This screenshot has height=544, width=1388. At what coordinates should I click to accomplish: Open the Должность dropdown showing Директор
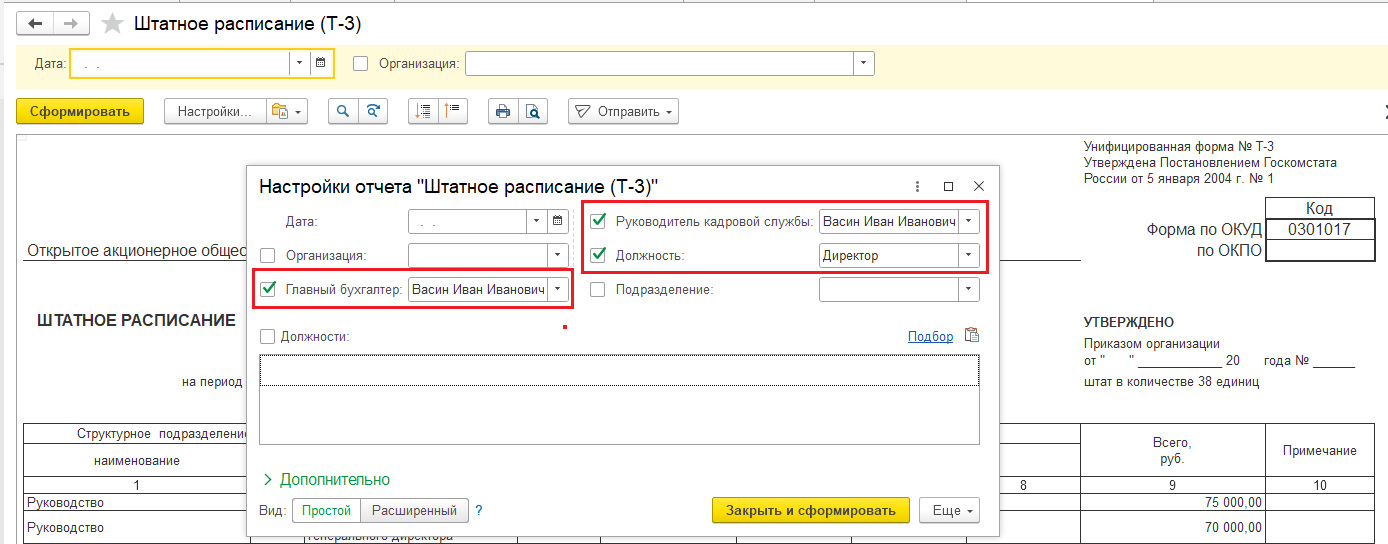pyautogui.click(x=968, y=255)
